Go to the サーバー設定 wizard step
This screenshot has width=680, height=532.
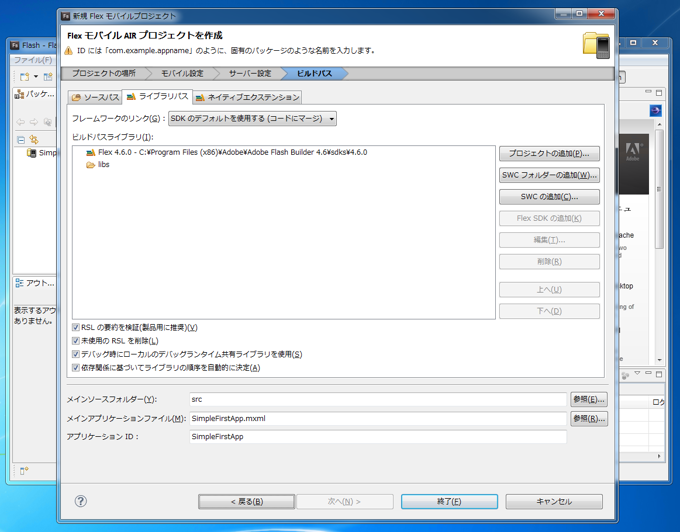(250, 73)
